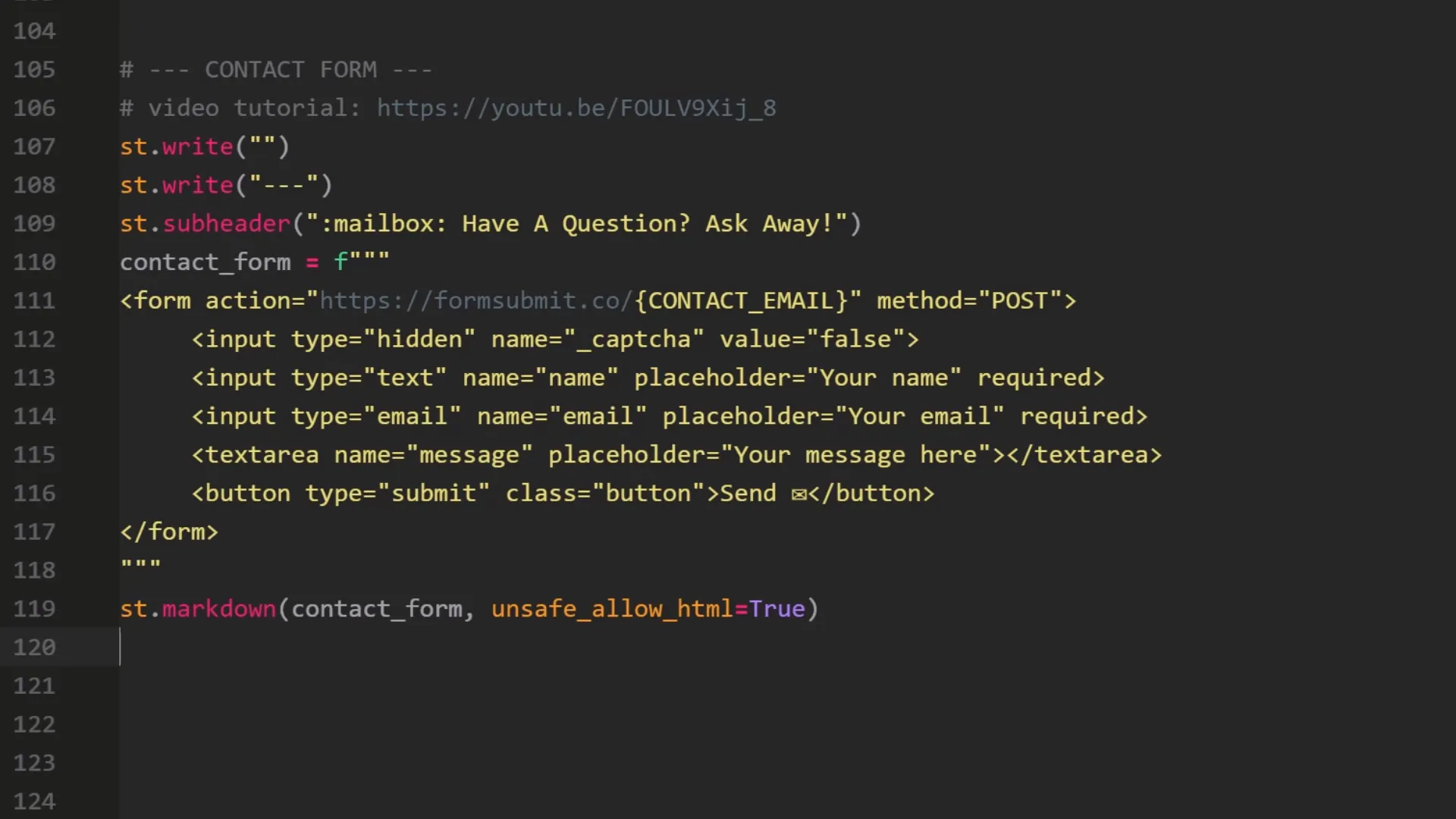The image size is (1456, 819).
Task: Select line number 111 in the gutter
Action: 34,301
